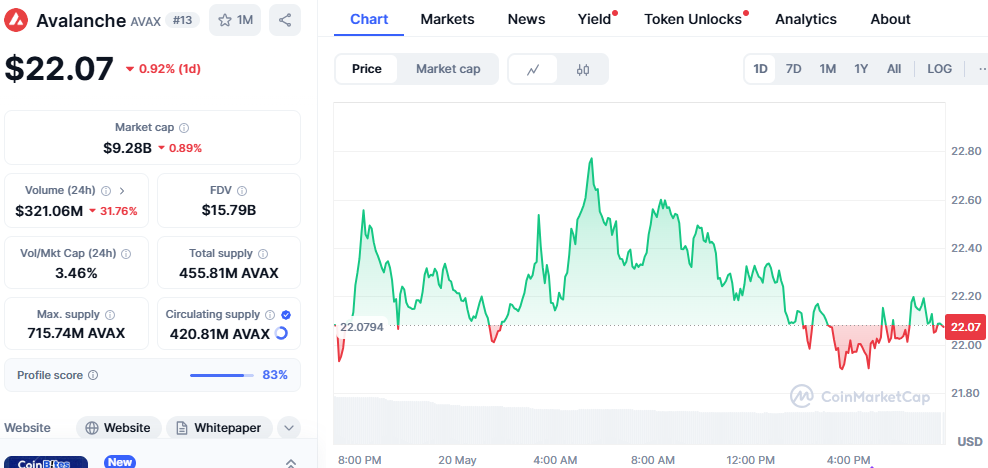Click Vol/Mkt Cap (24h) info icon
Viewport: 988px width, 468px height.
[x=126, y=254]
